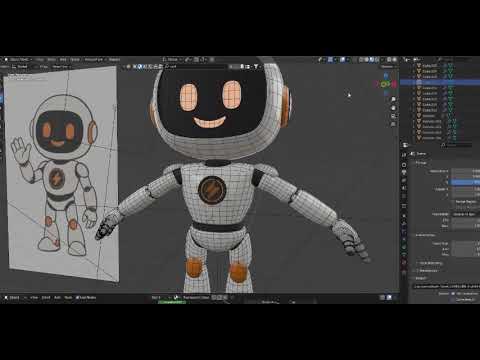The height and width of the screenshot is (360, 480).
Task: Click the pan hand icon beside viewport
Action: (393, 108)
